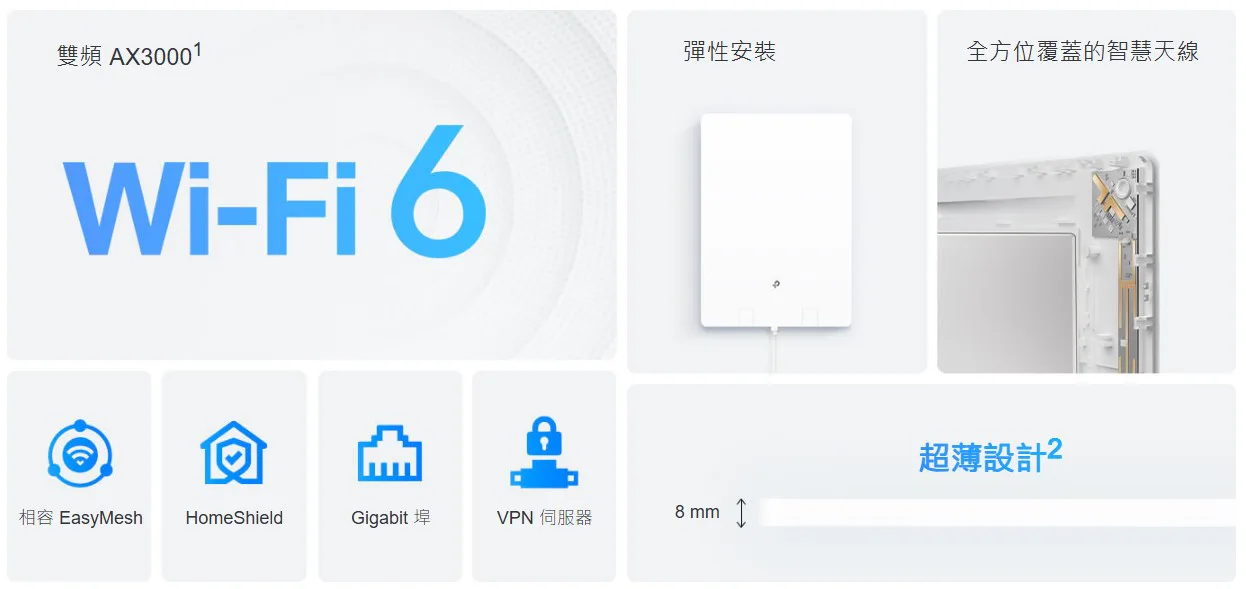Click the VPN 伺服器 label

544,518
